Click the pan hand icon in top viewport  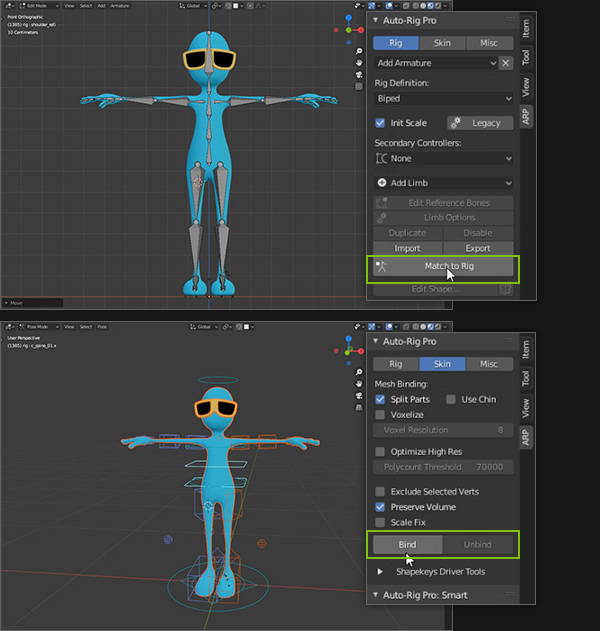[x=359, y=63]
